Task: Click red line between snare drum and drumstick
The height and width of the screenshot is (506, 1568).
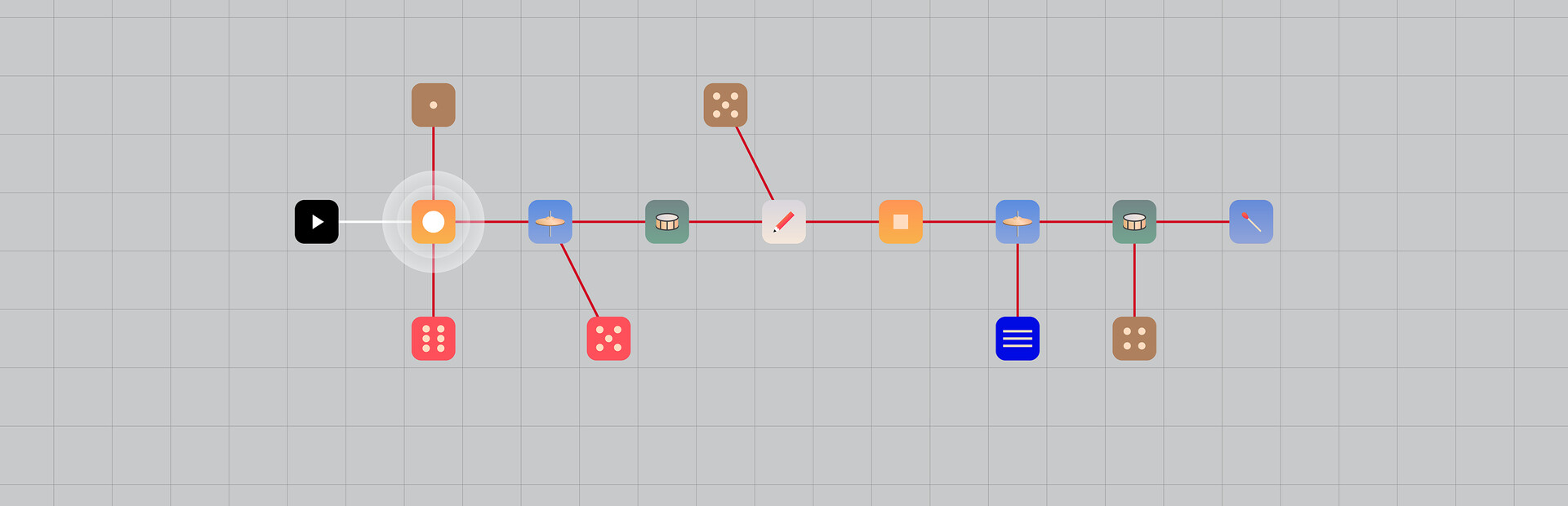Action: [1192, 221]
